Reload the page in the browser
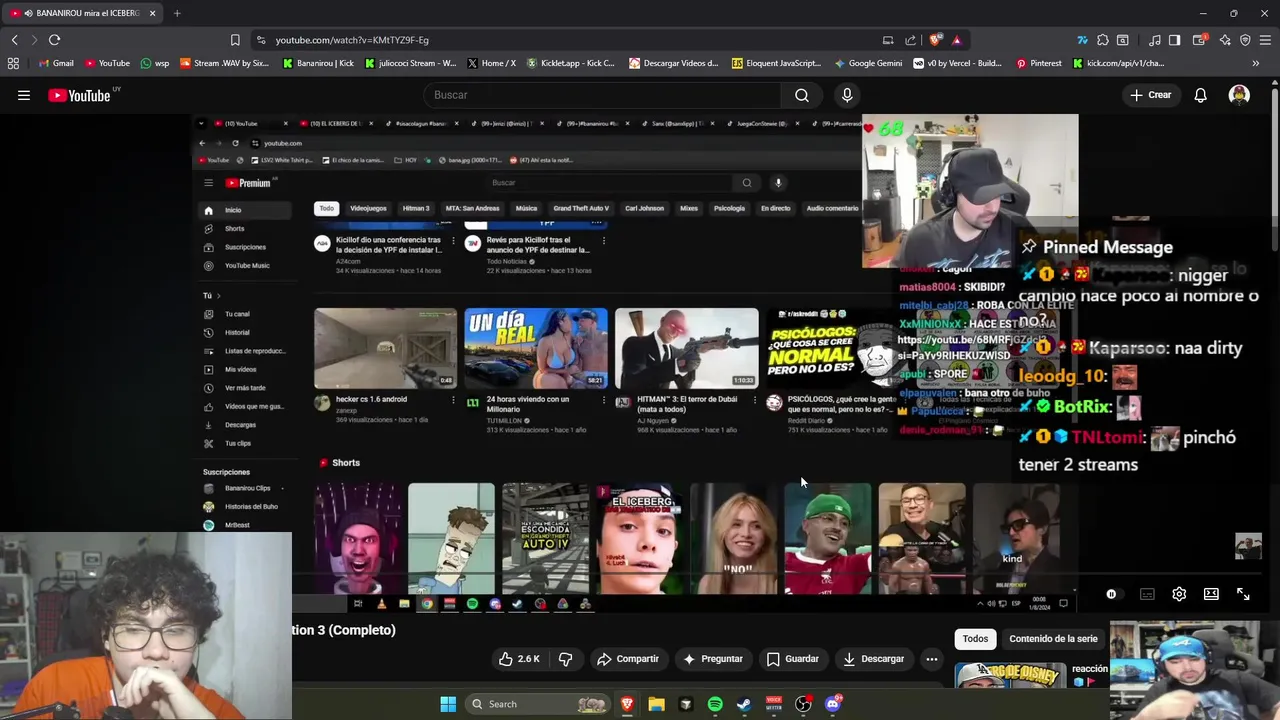 [54, 40]
